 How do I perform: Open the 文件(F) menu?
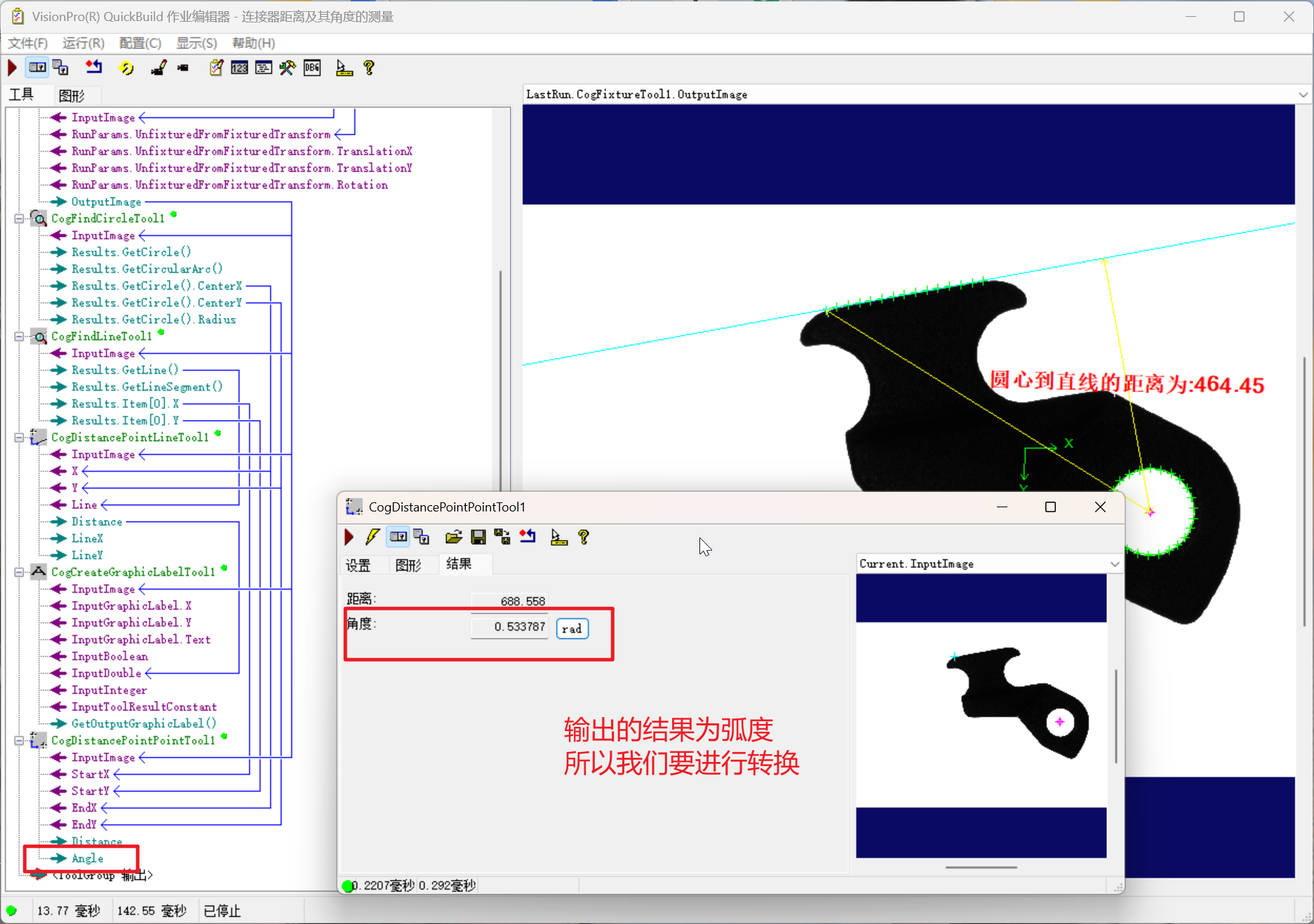click(x=28, y=43)
